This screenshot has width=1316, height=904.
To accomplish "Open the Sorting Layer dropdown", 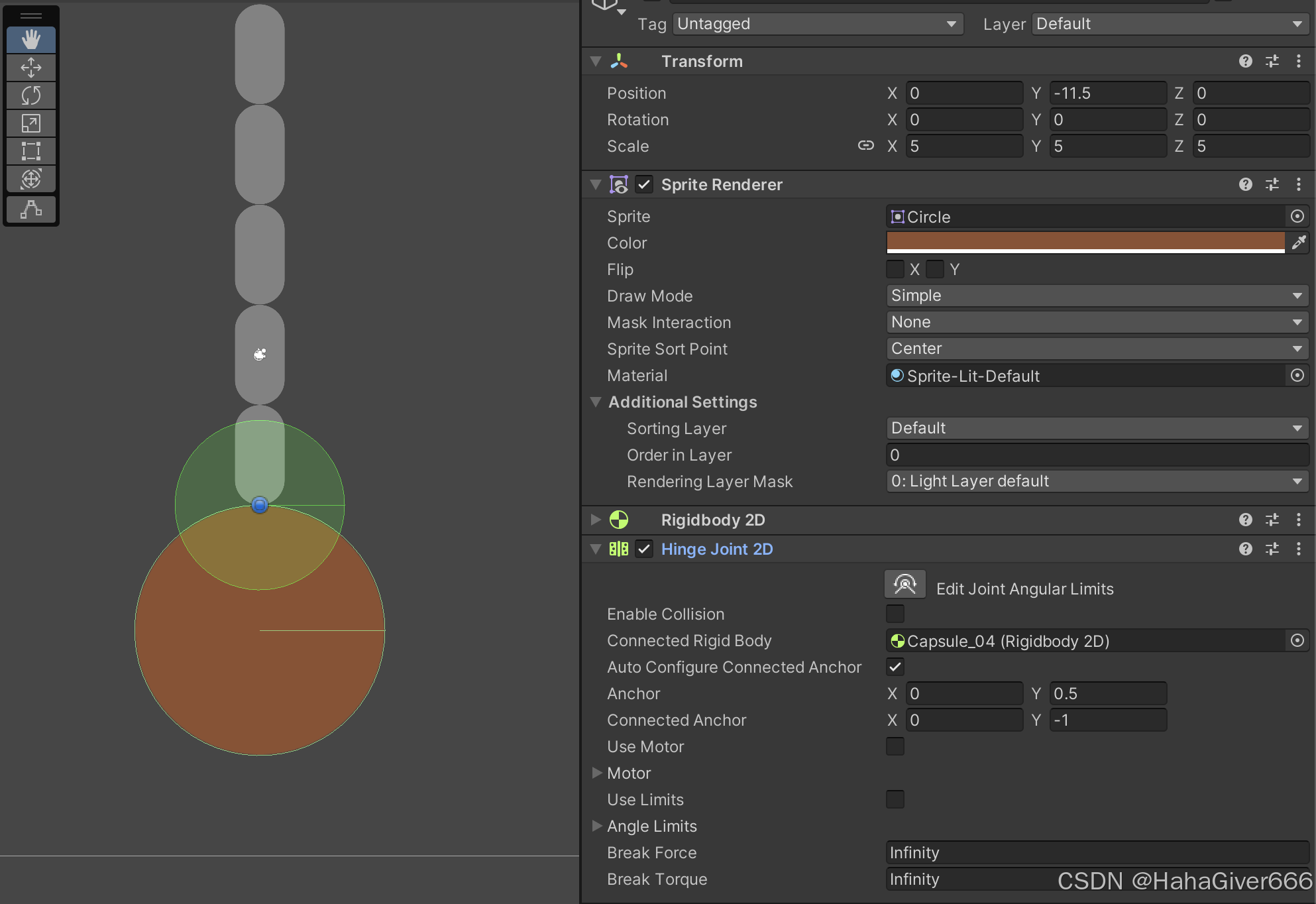I will [x=1097, y=428].
